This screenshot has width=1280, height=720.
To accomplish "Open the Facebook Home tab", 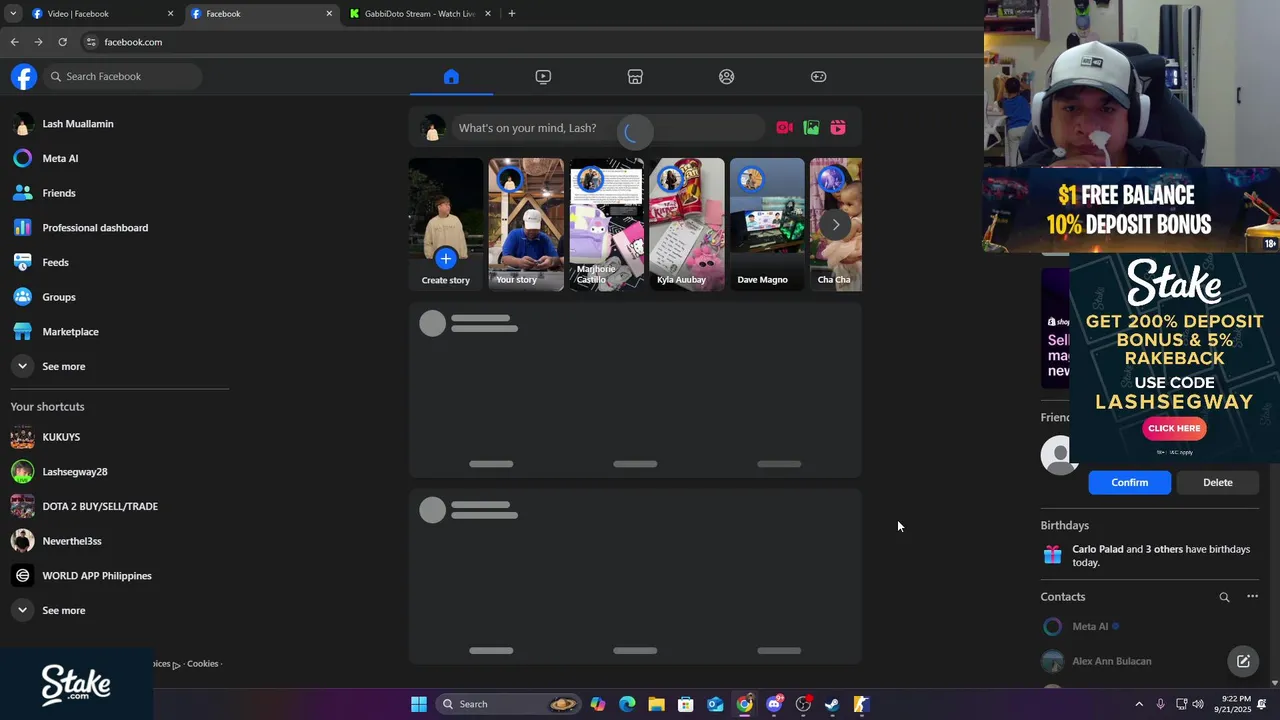I will click(x=451, y=77).
